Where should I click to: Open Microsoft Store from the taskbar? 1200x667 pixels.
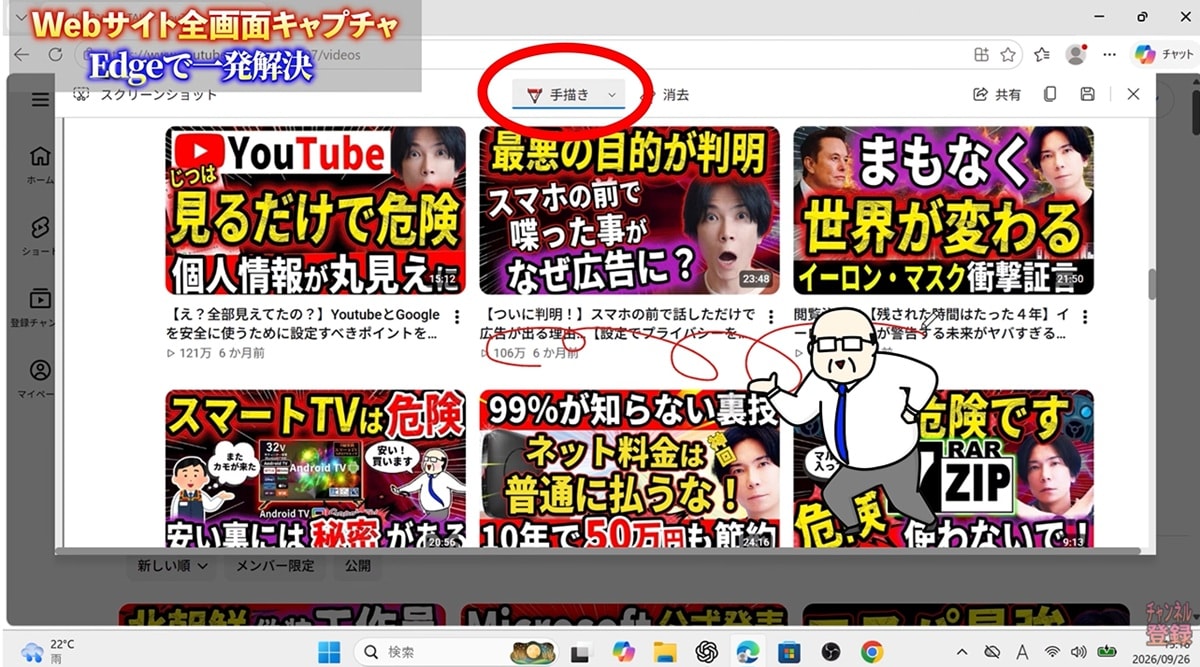click(x=789, y=652)
